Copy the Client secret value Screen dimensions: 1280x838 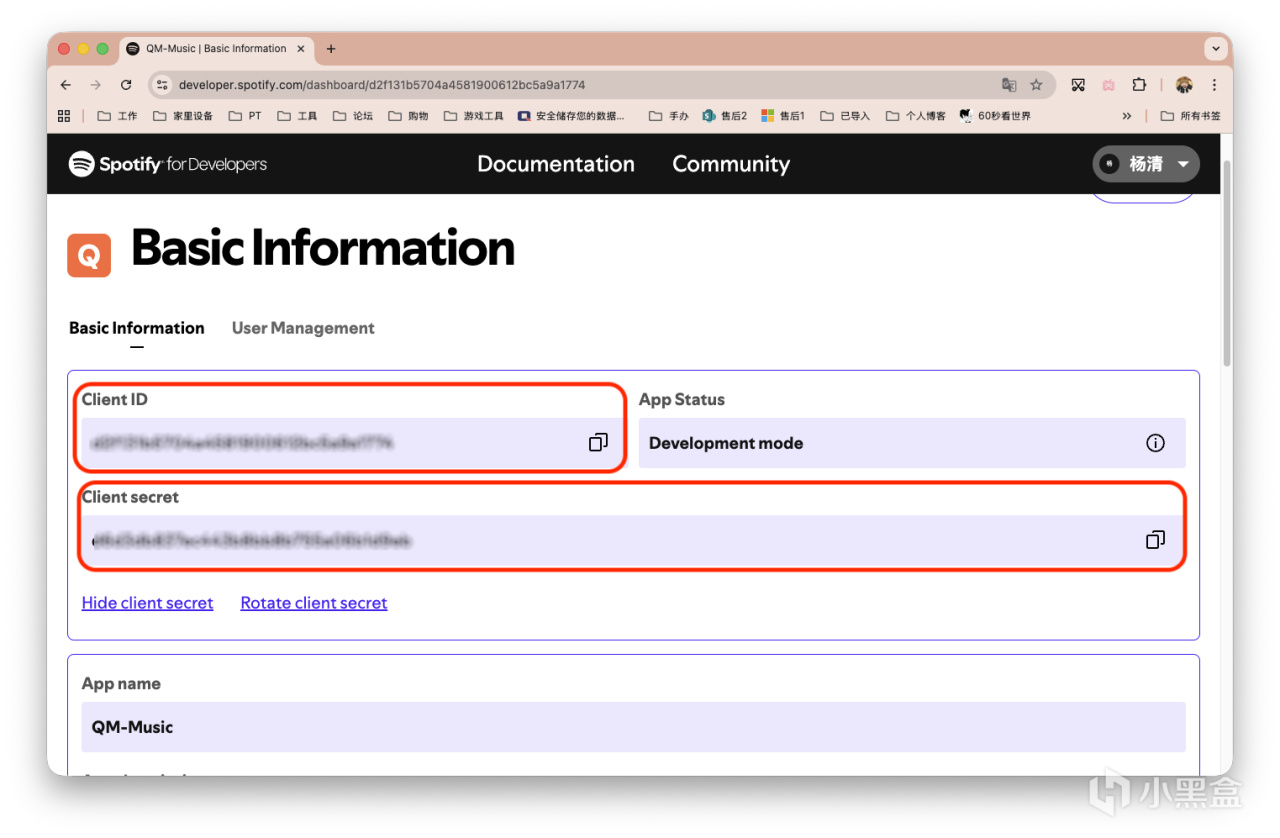pos(1155,540)
